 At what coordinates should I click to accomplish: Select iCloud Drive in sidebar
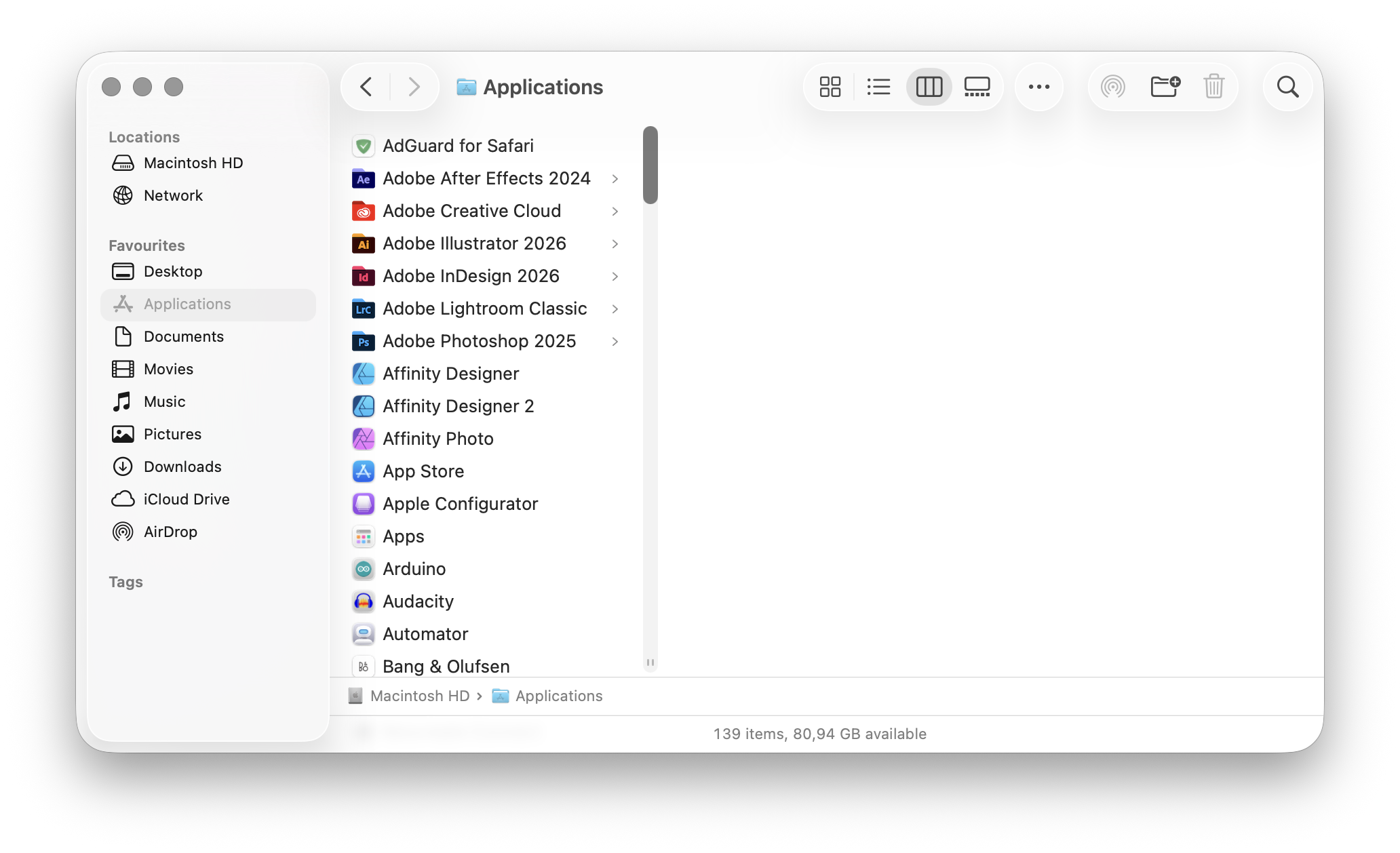point(187,499)
